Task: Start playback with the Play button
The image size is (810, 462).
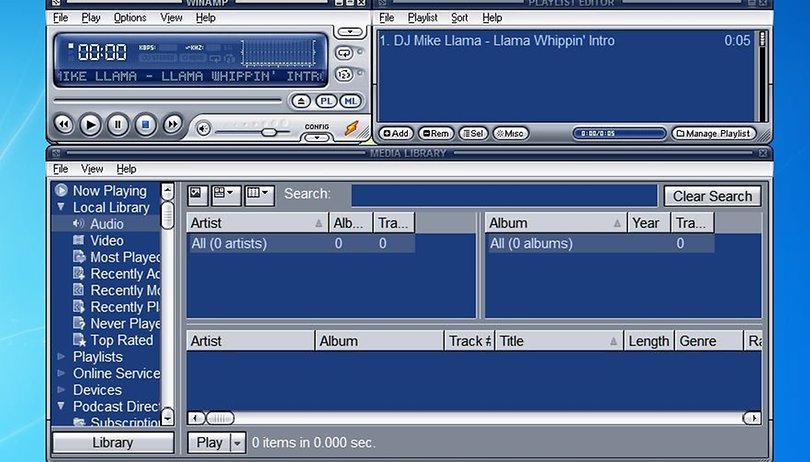Action: click(x=90, y=125)
